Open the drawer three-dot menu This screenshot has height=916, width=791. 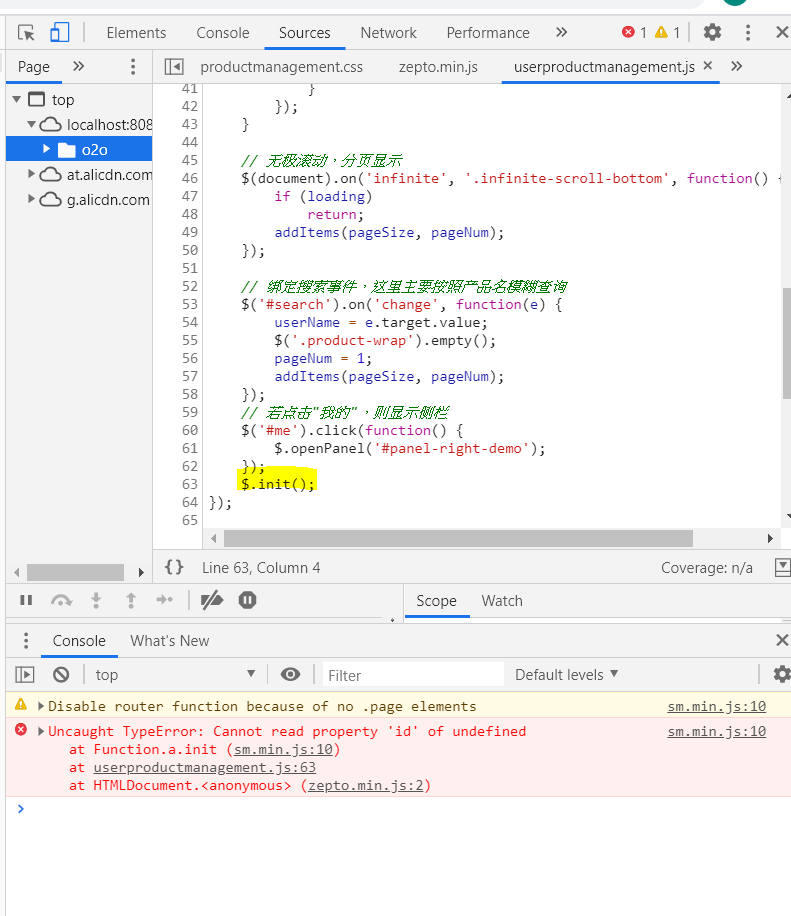point(26,640)
